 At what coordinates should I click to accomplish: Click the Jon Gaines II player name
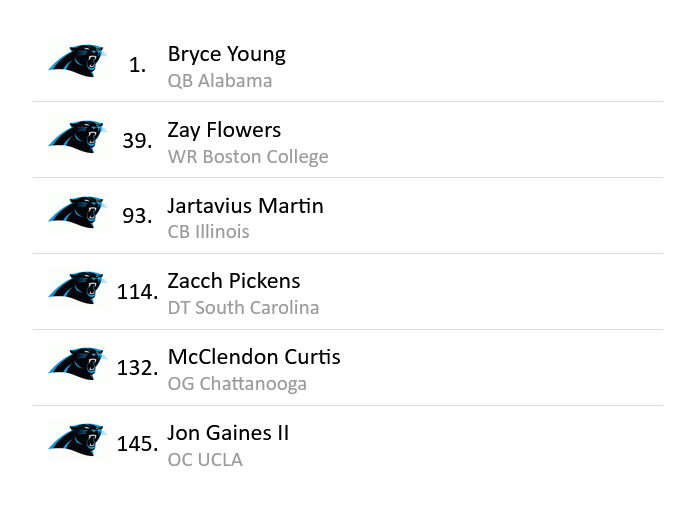228,433
